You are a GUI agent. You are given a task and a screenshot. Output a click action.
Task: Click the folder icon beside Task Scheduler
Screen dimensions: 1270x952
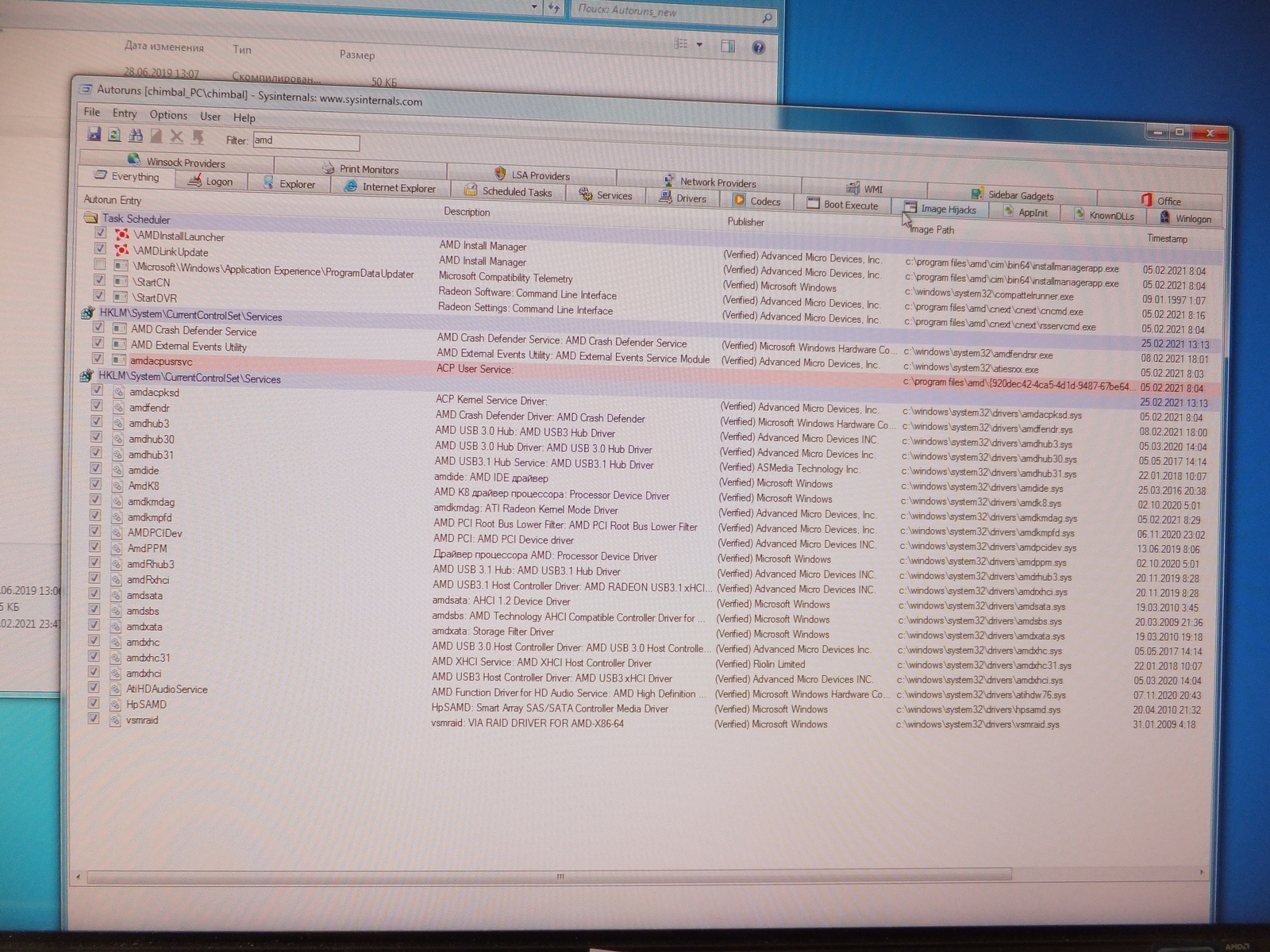(x=90, y=217)
